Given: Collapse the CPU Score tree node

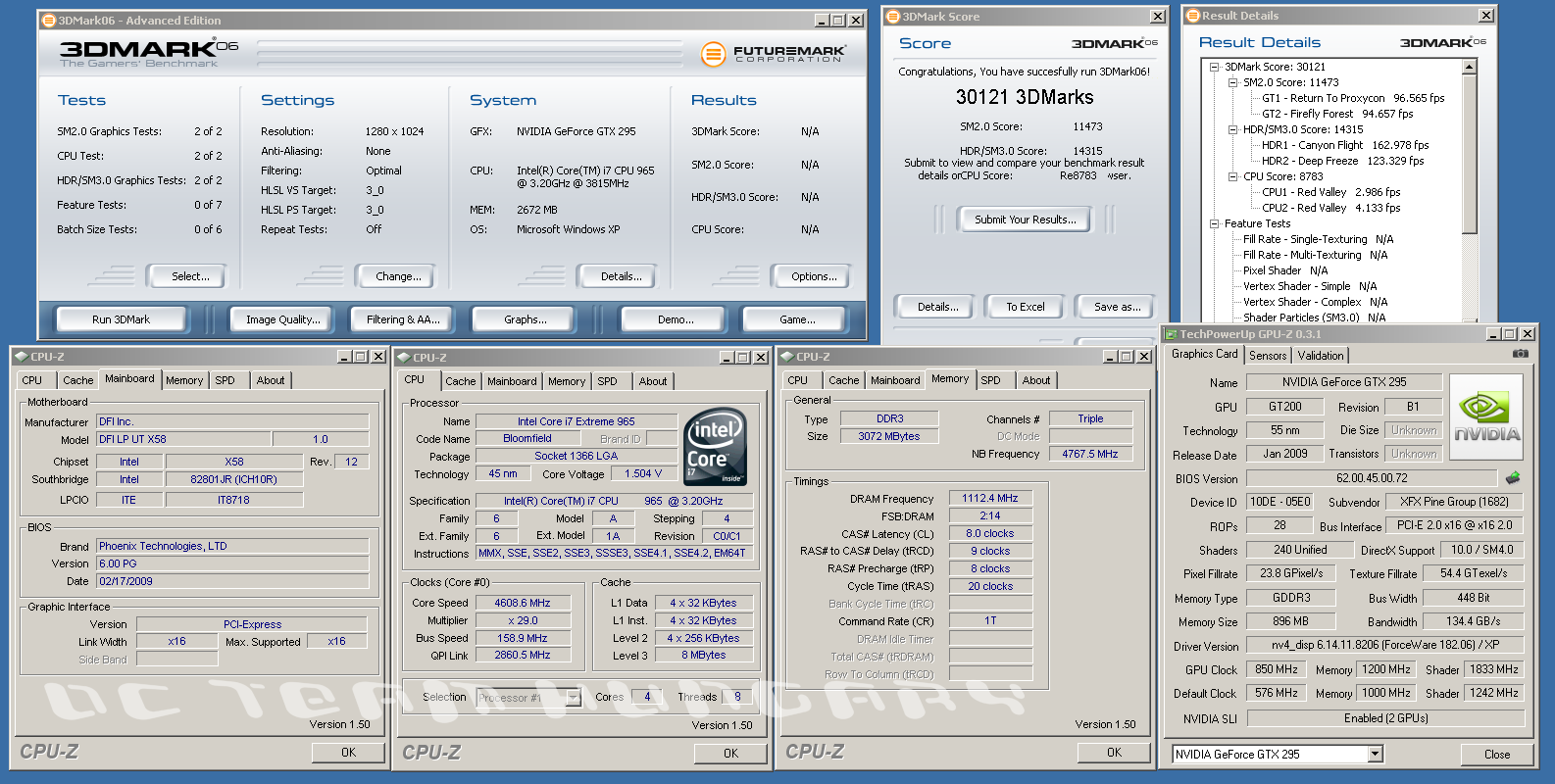Looking at the screenshot, I should pyautogui.click(x=1233, y=176).
